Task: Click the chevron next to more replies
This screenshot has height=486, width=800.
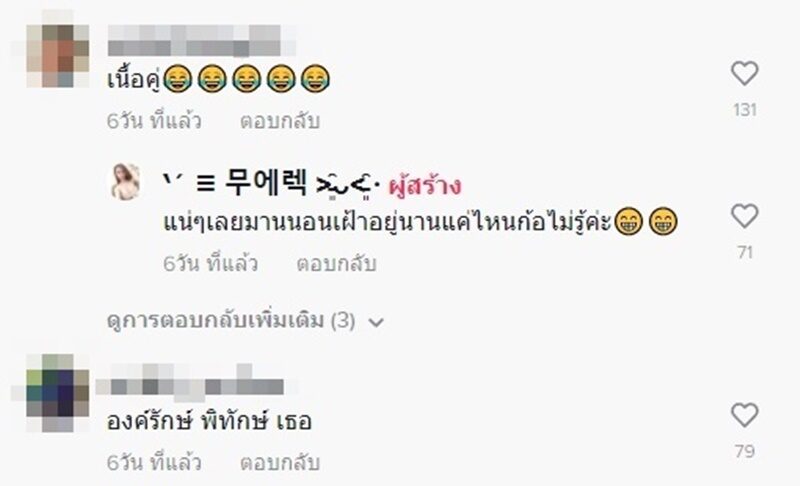Action: 376,322
